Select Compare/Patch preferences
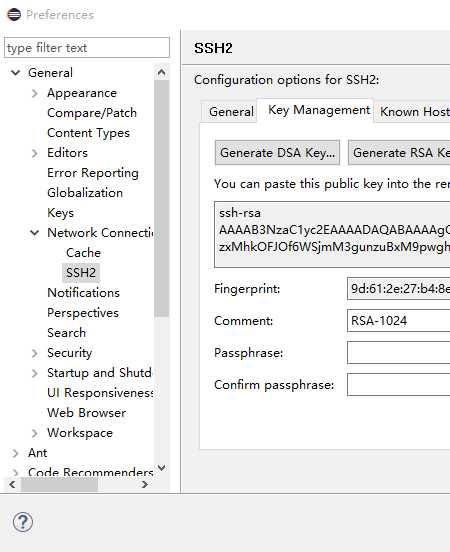 [92, 113]
